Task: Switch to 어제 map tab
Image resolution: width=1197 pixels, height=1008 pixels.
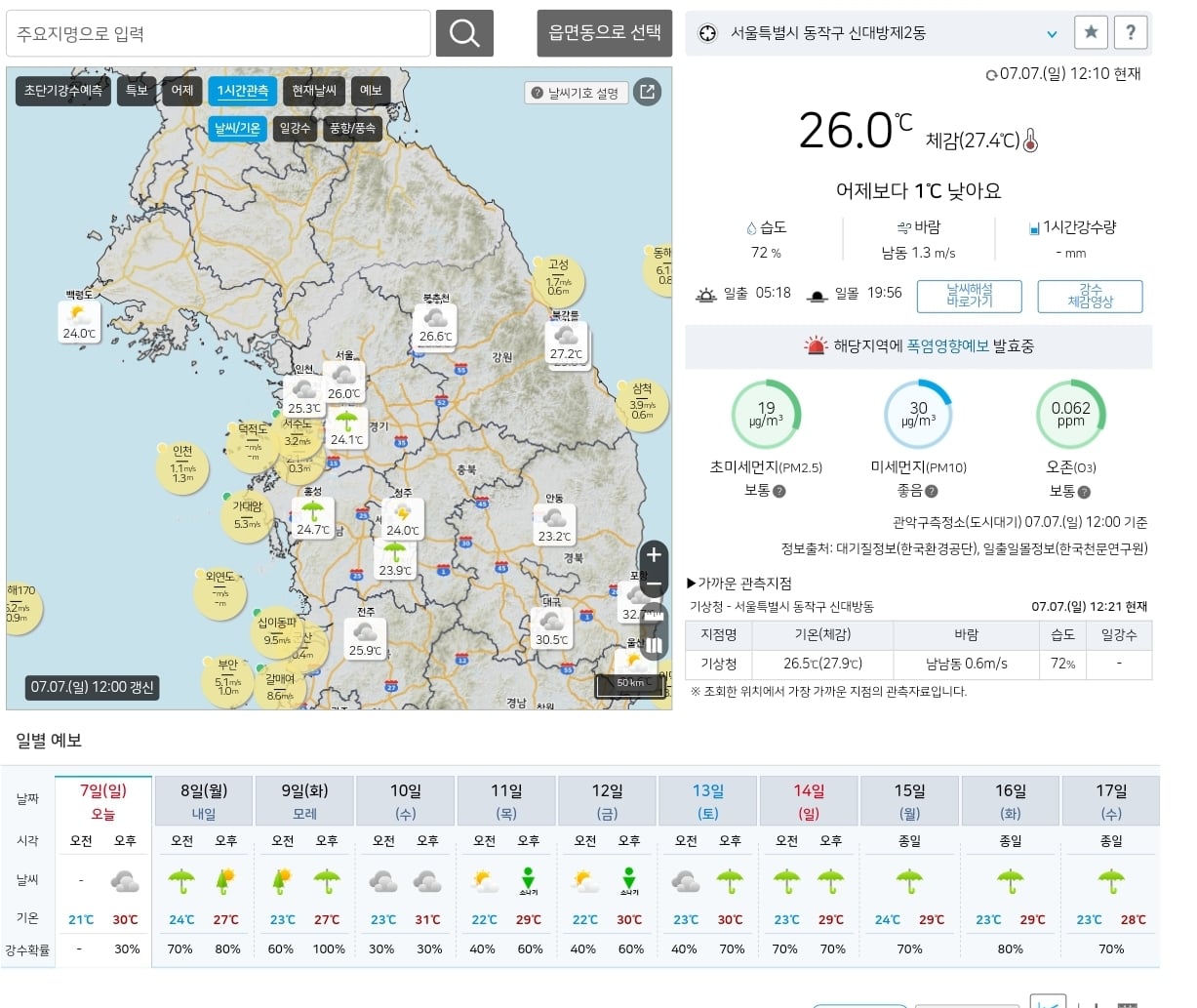Action: click(x=182, y=92)
